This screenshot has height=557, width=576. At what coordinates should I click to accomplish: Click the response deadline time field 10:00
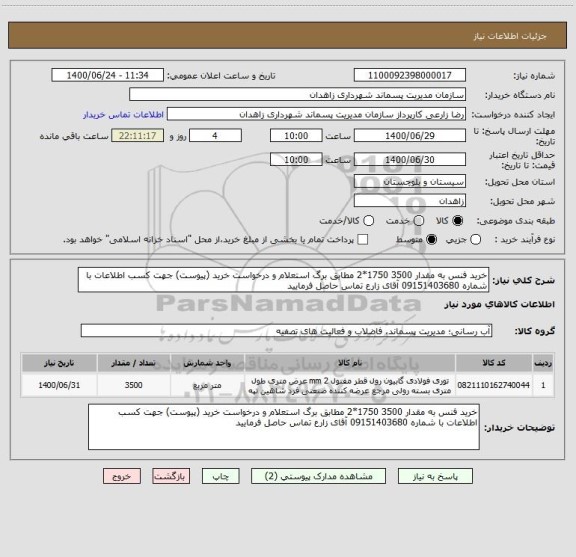(x=296, y=136)
